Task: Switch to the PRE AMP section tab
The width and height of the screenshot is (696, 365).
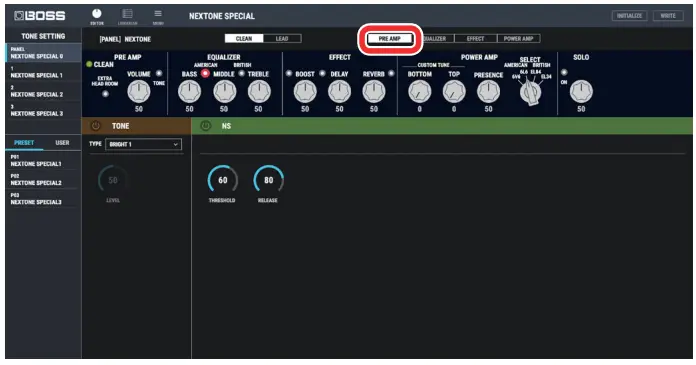Action: pos(390,39)
